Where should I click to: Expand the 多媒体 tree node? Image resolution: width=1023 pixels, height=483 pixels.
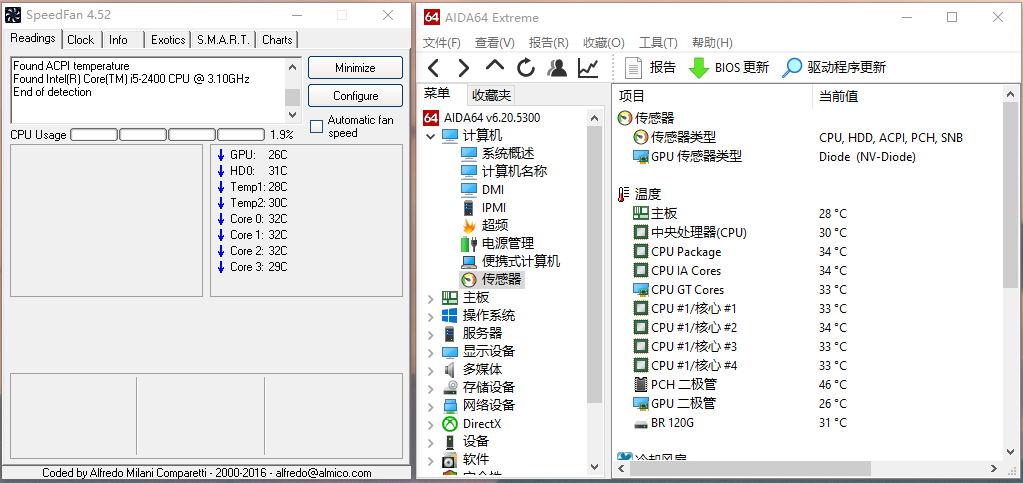click(x=430, y=371)
